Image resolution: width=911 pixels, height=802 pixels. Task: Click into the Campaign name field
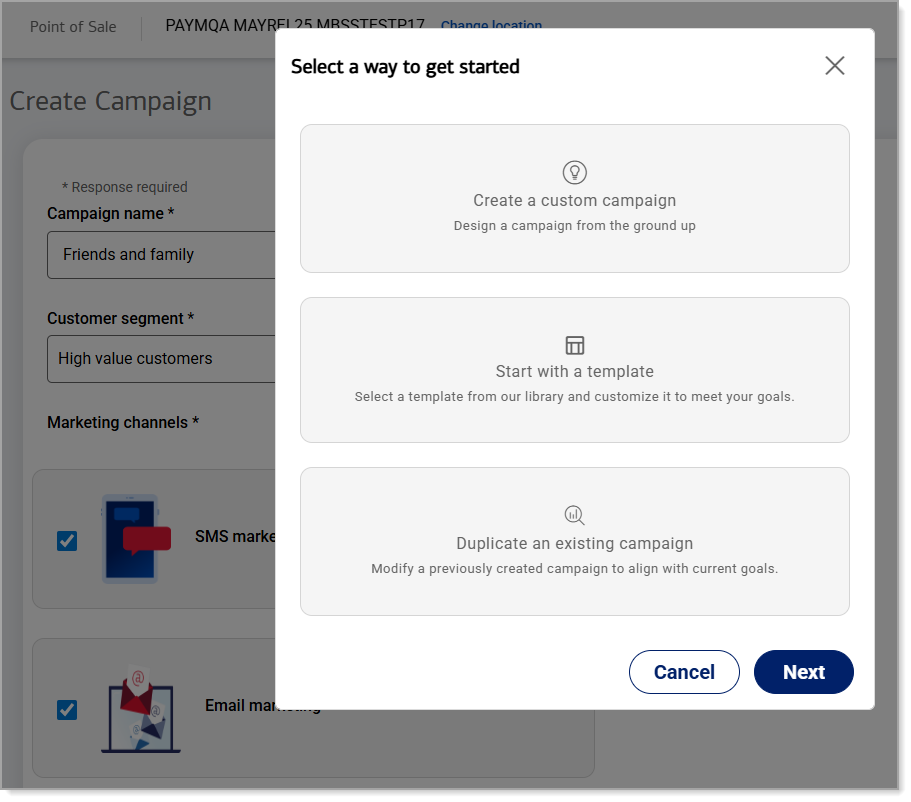click(160, 255)
